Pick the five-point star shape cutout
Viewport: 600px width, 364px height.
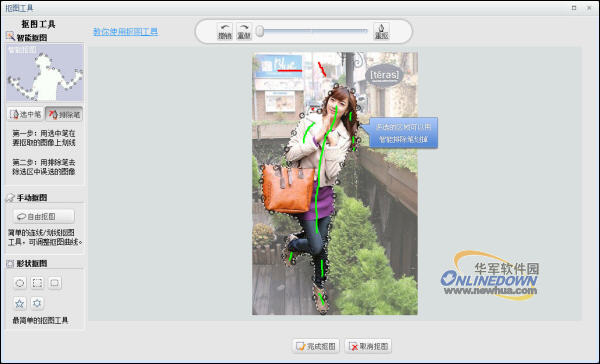point(20,303)
